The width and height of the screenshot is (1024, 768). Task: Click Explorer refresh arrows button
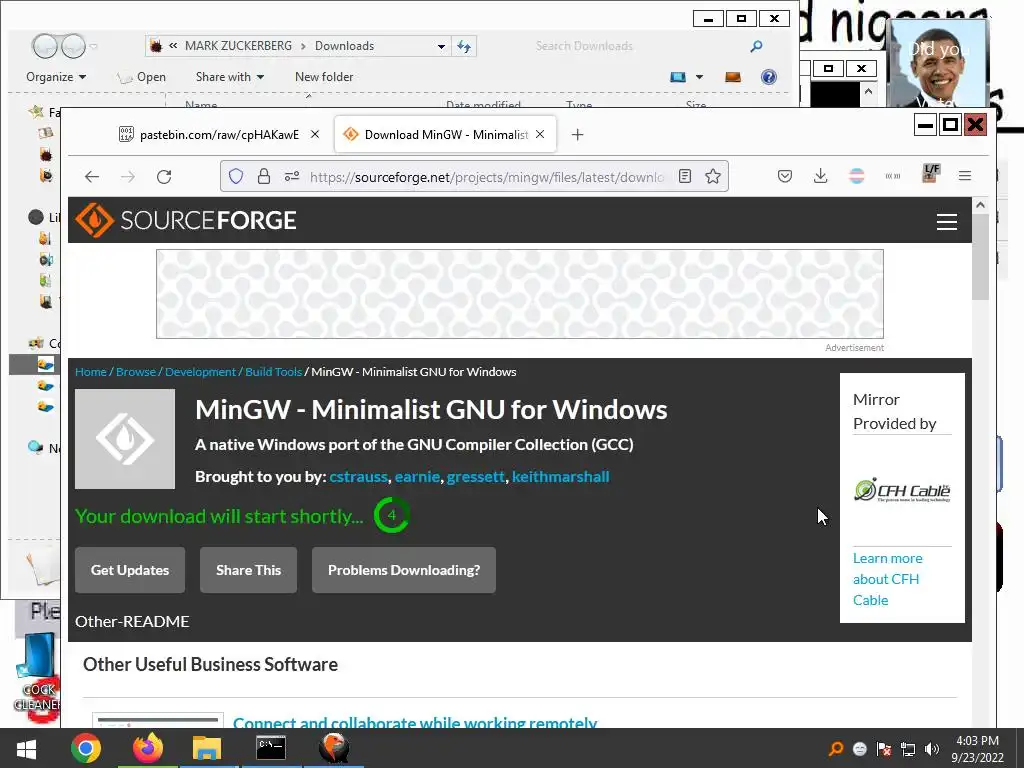pos(464,46)
